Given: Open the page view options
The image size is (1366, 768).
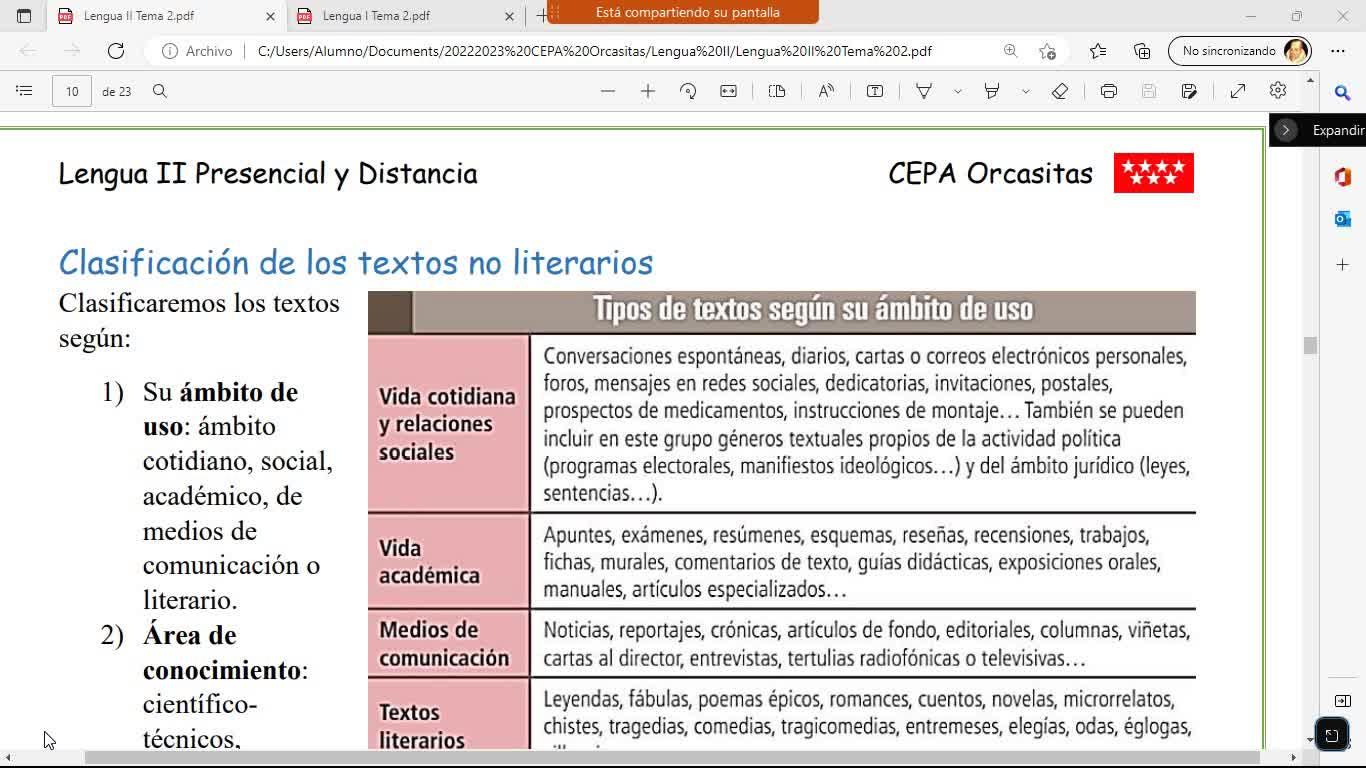Looking at the screenshot, I should point(777,91).
